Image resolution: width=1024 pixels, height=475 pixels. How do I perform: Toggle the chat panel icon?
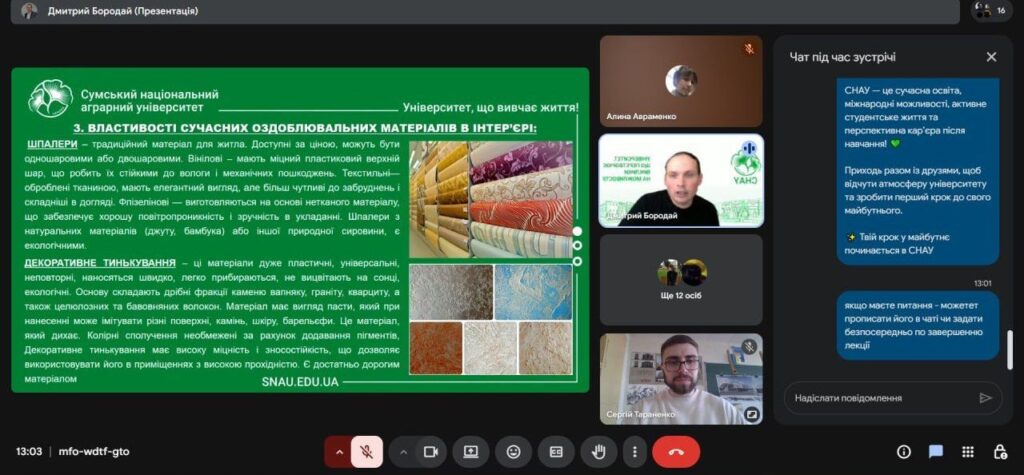(x=936, y=452)
